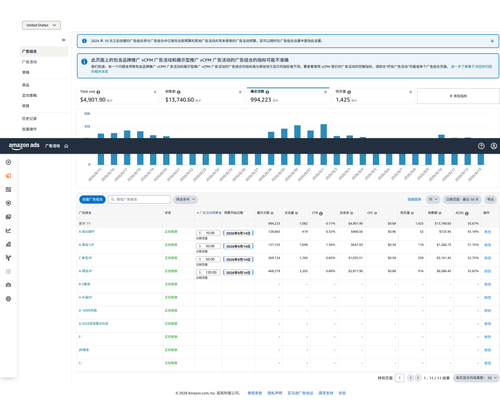The height and width of the screenshot is (401, 500).
Task: Open the image stack creative icon
Action: (x=9, y=217)
